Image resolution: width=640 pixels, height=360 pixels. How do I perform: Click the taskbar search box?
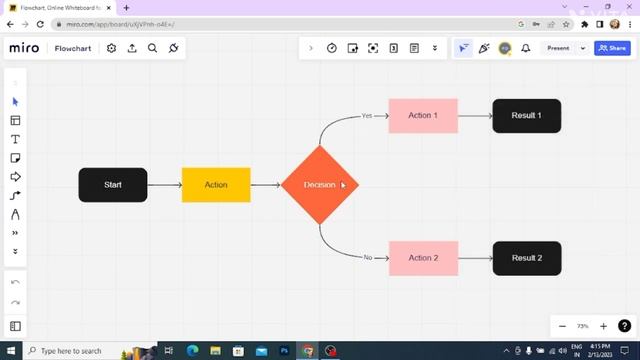click(x=90, y=351)
